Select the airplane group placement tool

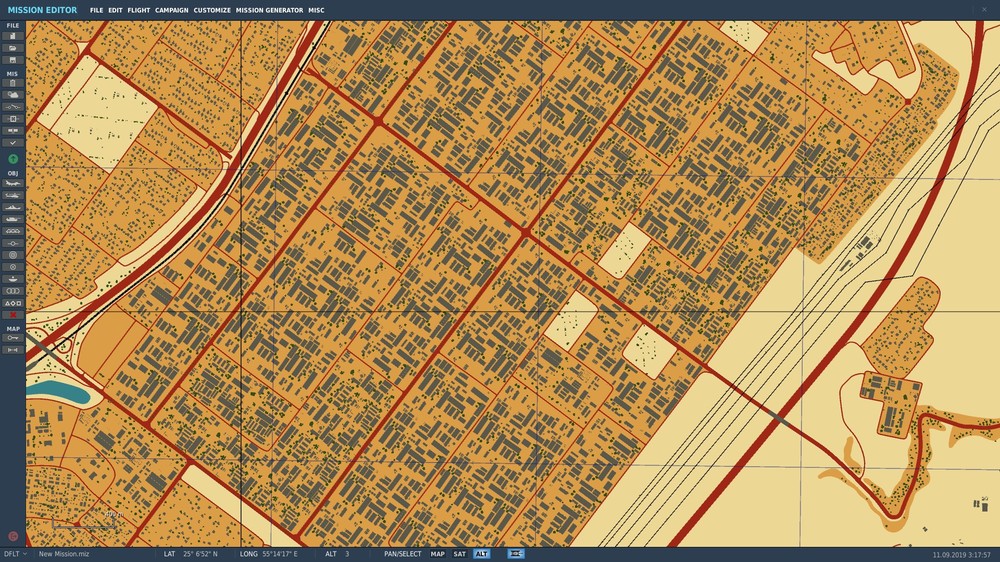(x=12, y=184)
